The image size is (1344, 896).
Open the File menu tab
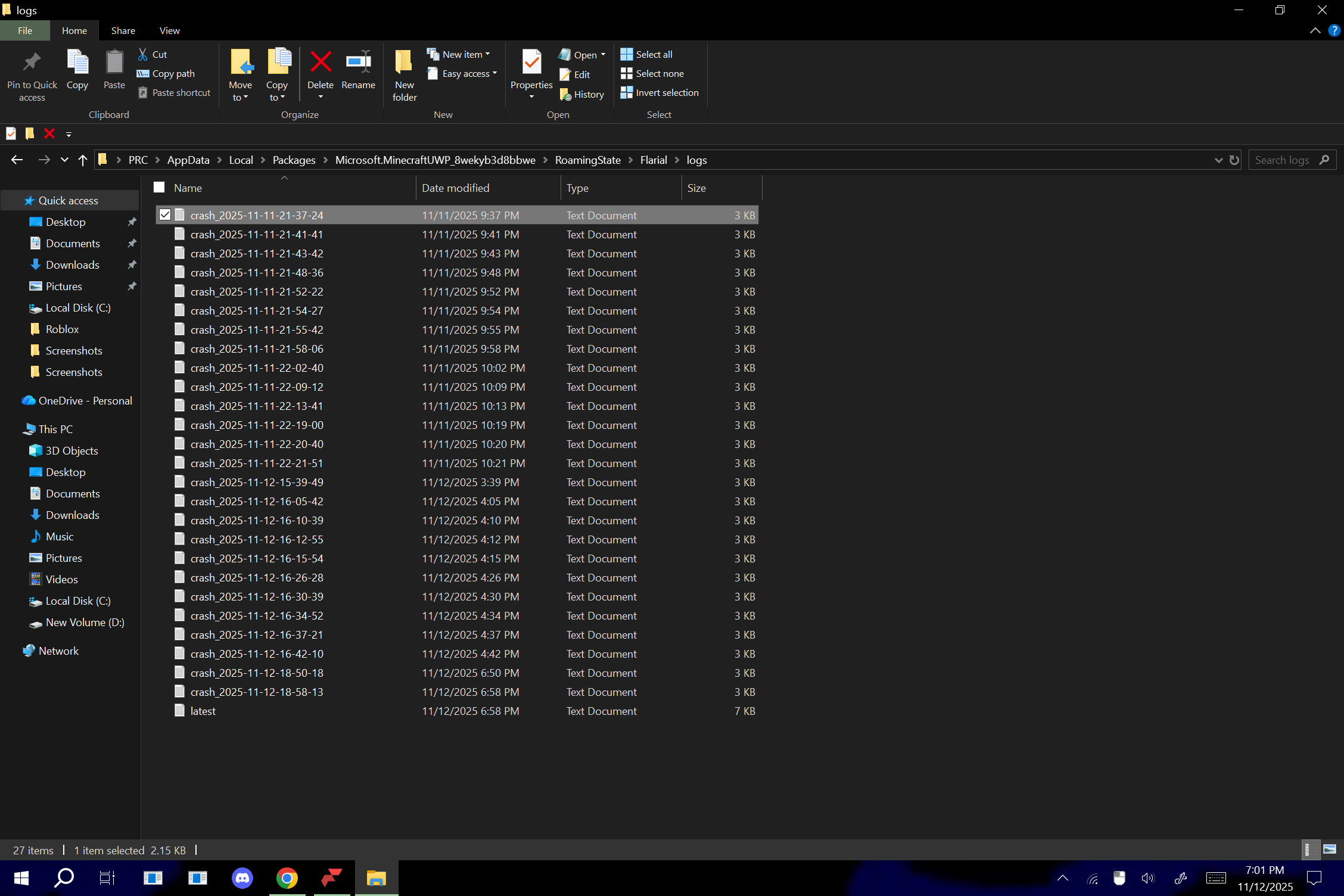[24, 30]
